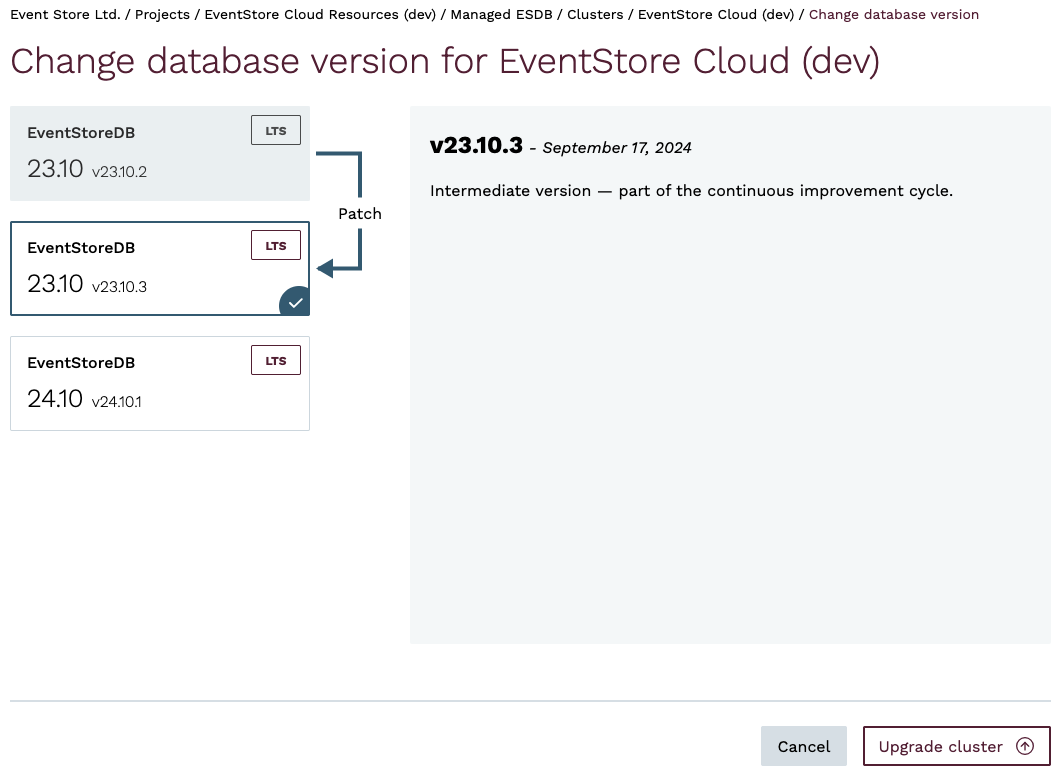Click the LTS badge on the v24.10.1 card
Viewport: 1059px width, 778px height.
[x=275, y=361]
